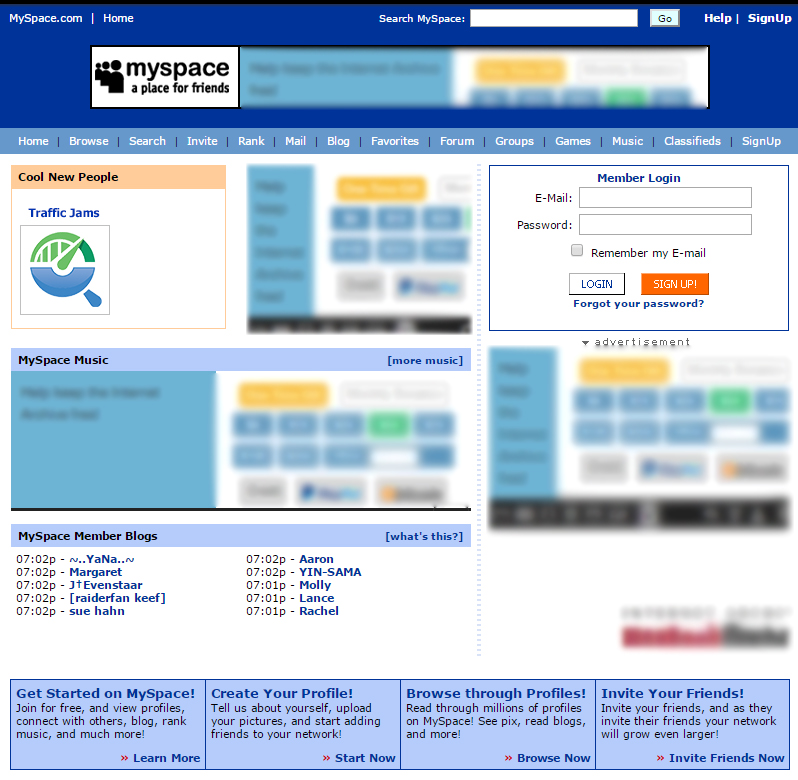Click the Search MySpace text field
Image resolution: width=798 pixels, height=780 pixels.
[553, 18]
